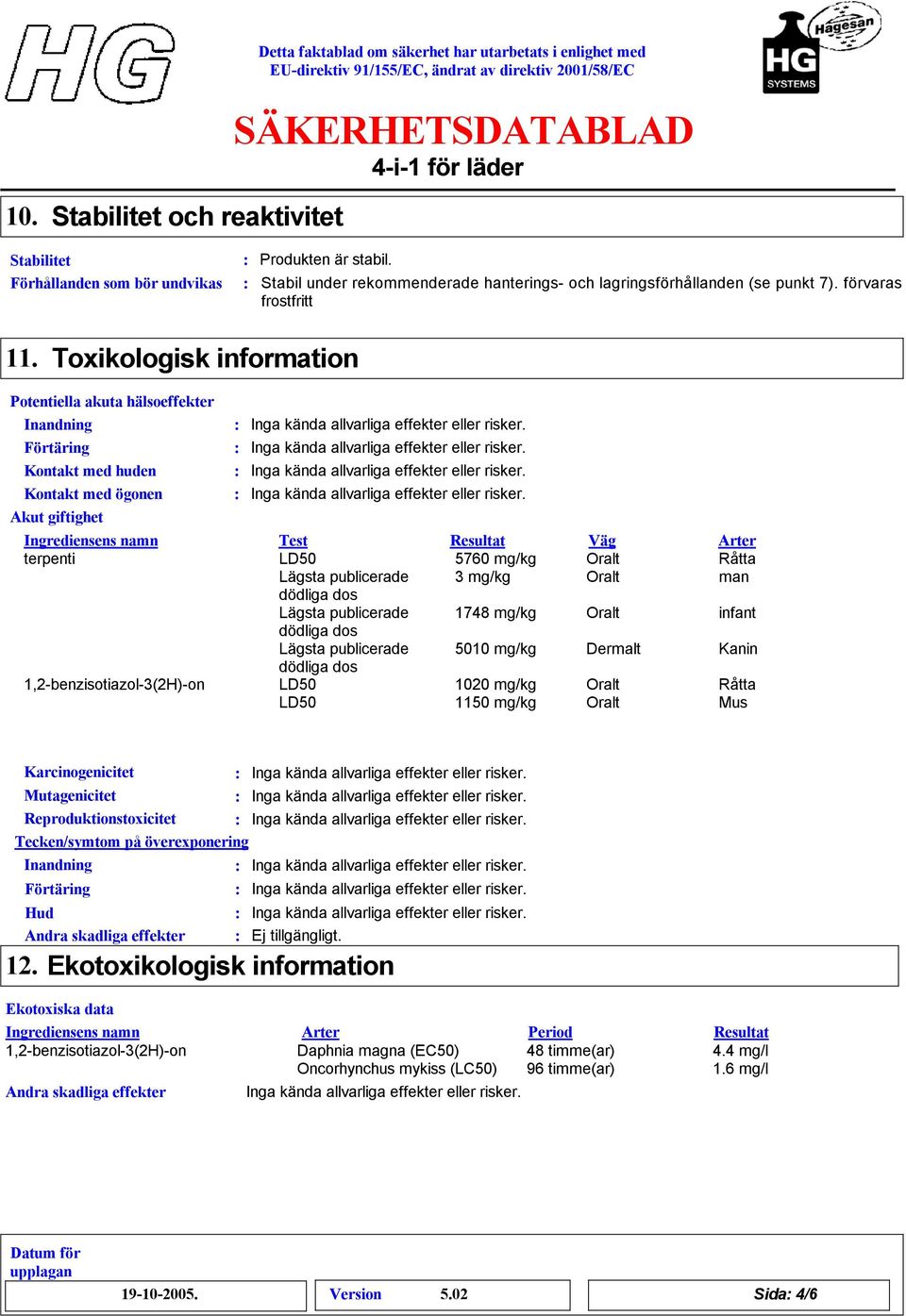Select the '48 timme(ar)' period value
The width and height of the screenshot is (906, 1316).
point(570,1050)
